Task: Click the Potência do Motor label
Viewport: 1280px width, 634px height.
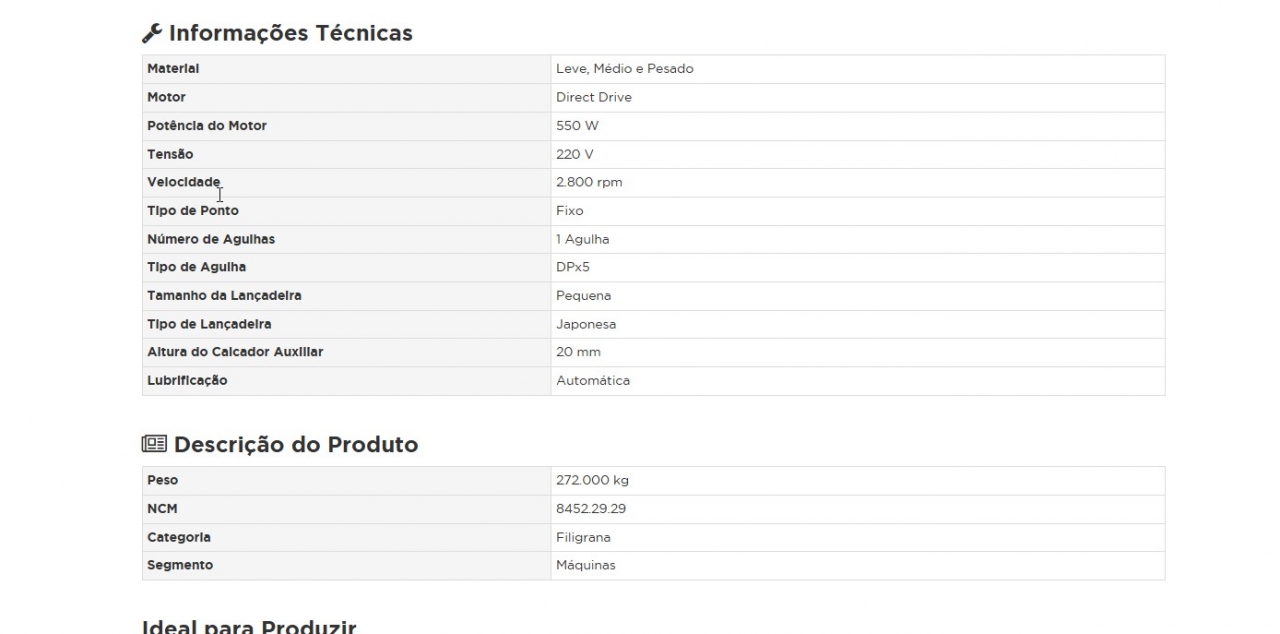Action: pyautogui.click(x=207, y=126)
